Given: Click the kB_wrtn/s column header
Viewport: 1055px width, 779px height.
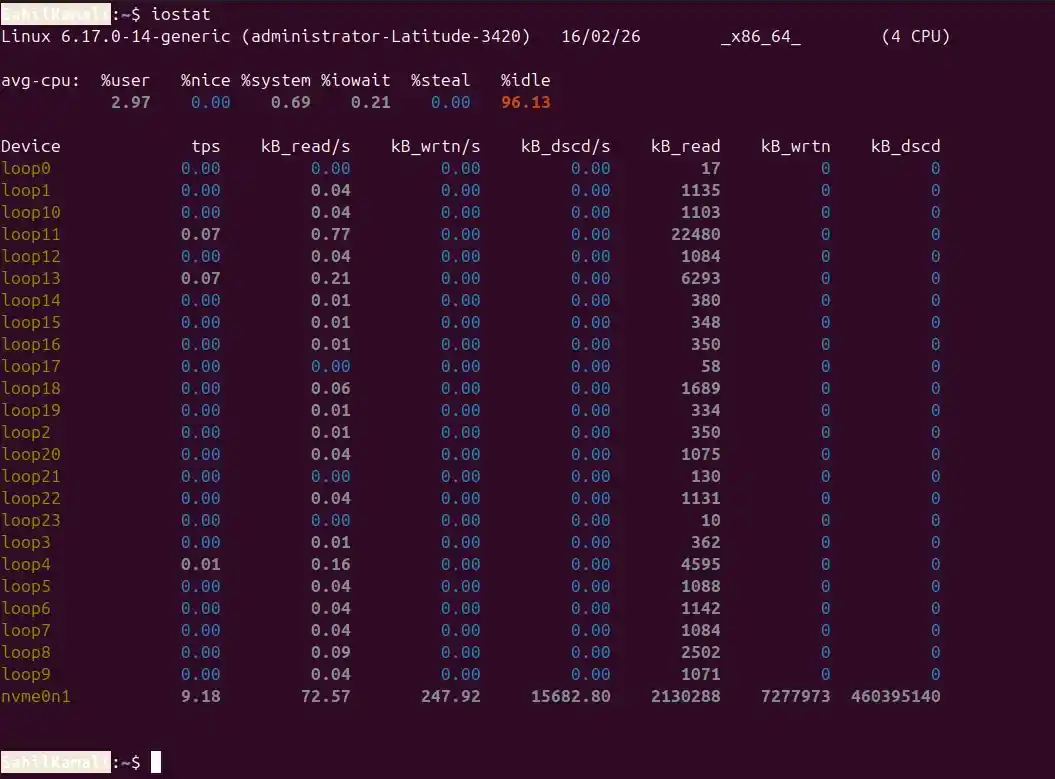Looking at the screenshot, I should point(435,146).
